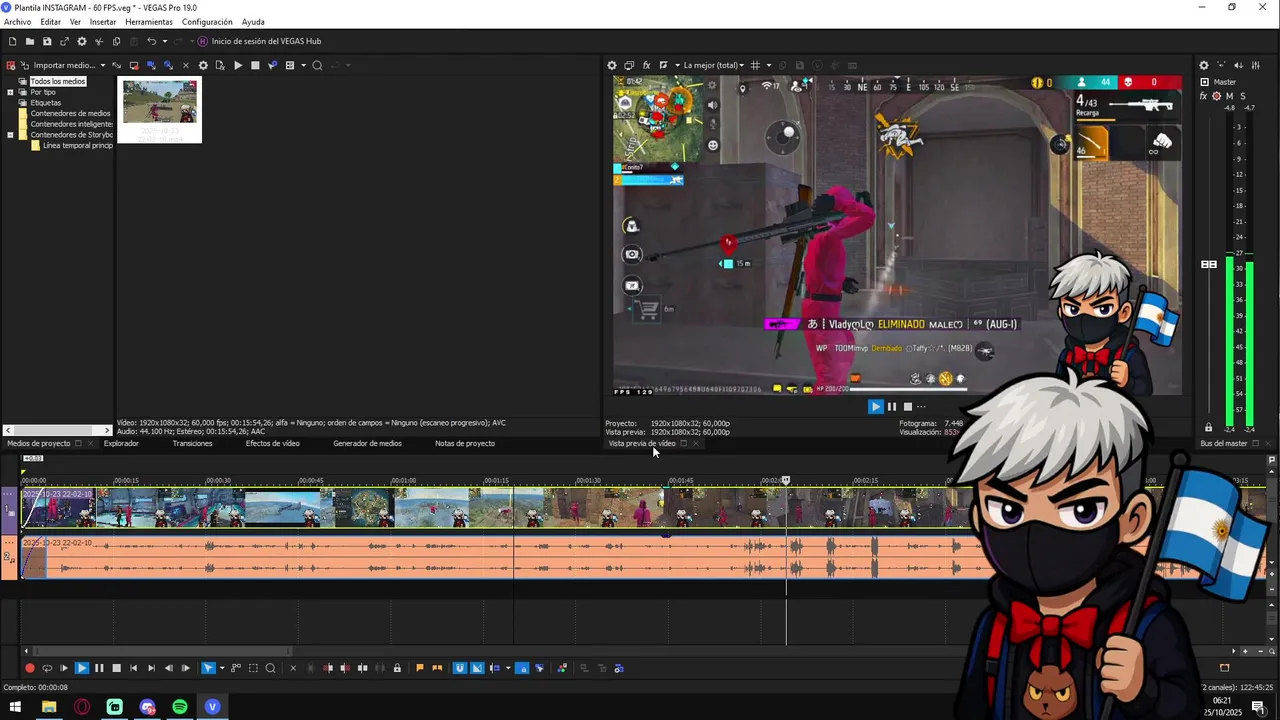Open the Ayuda menu
The width and height of the screenshot is (1280, 720).
[x=253, y=22]
